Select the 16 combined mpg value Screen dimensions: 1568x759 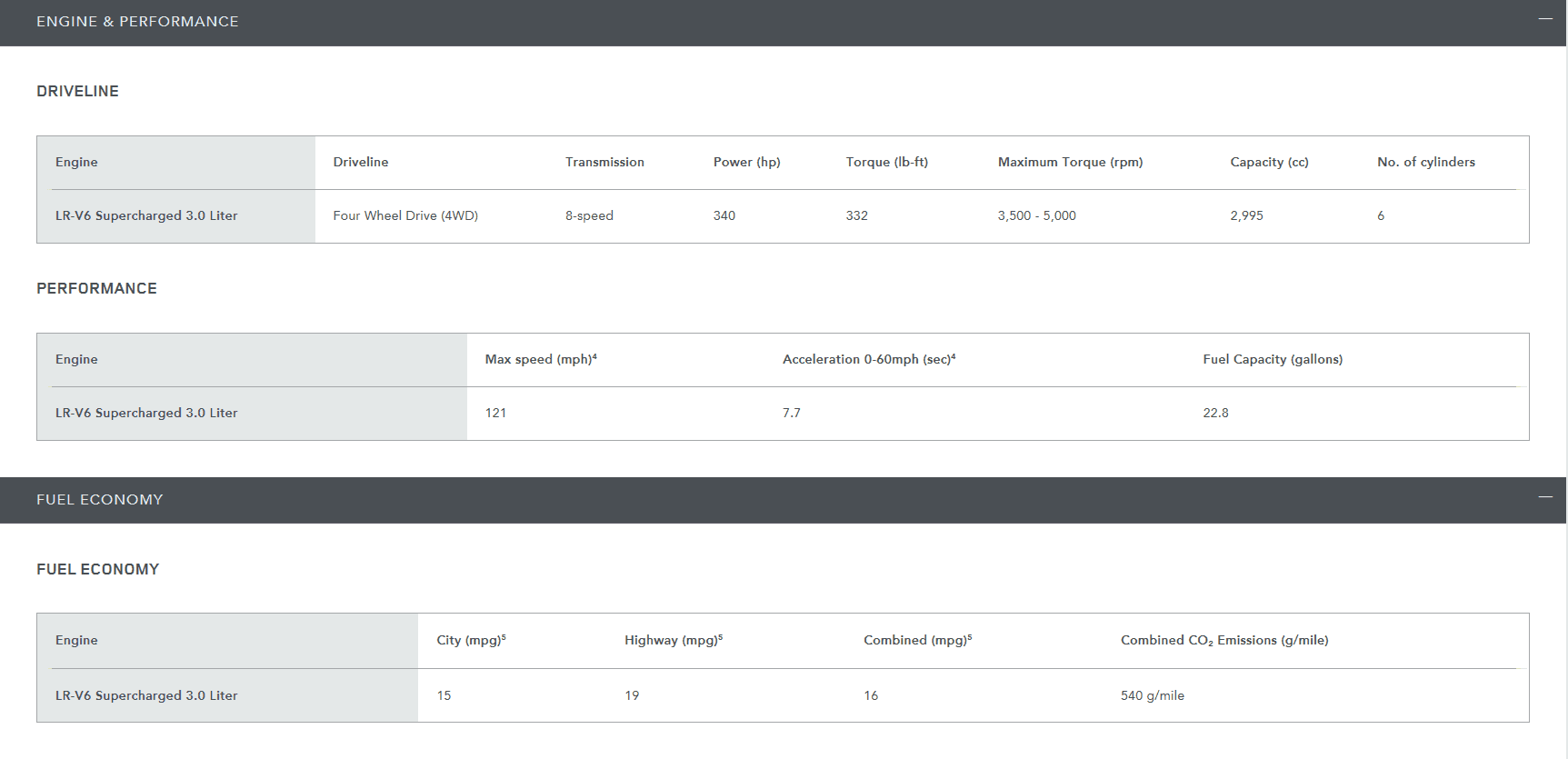point(871,695)
